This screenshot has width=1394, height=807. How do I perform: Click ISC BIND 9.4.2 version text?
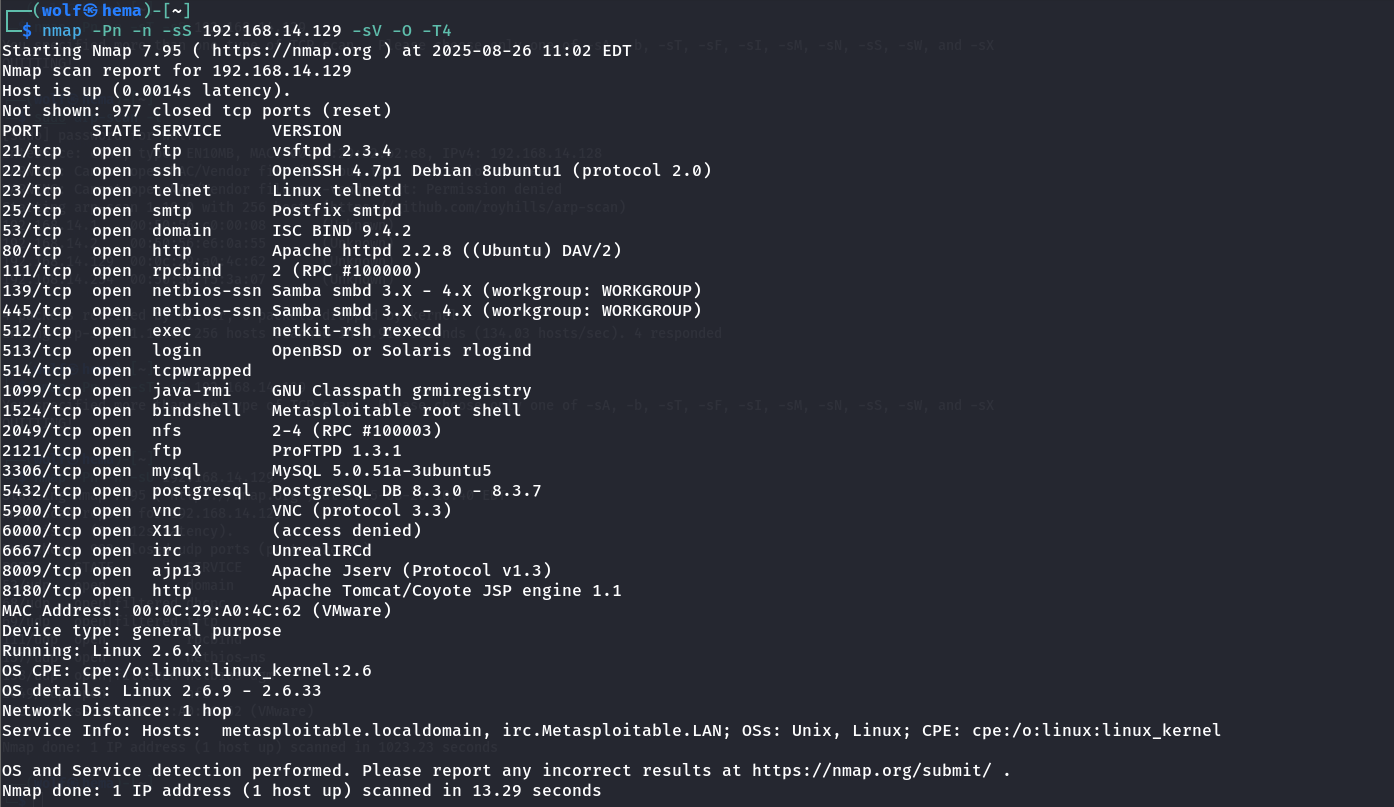click(342, 230)
